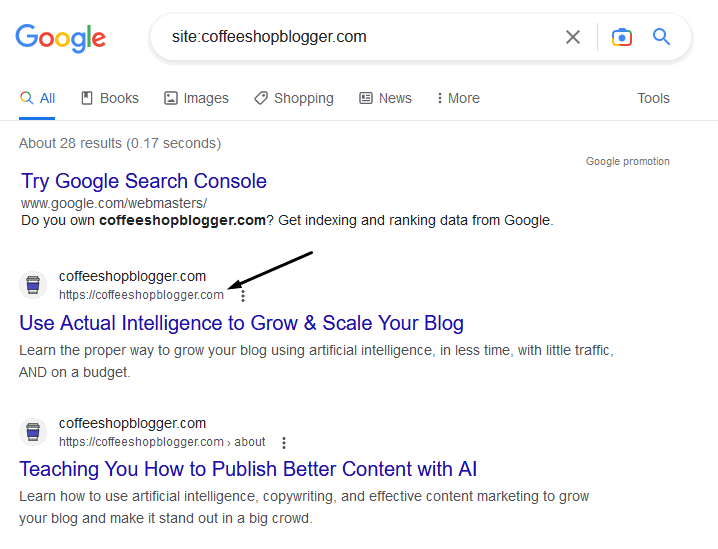718x549 pixels.
Task: Click the Google logo
Action: 60,38
